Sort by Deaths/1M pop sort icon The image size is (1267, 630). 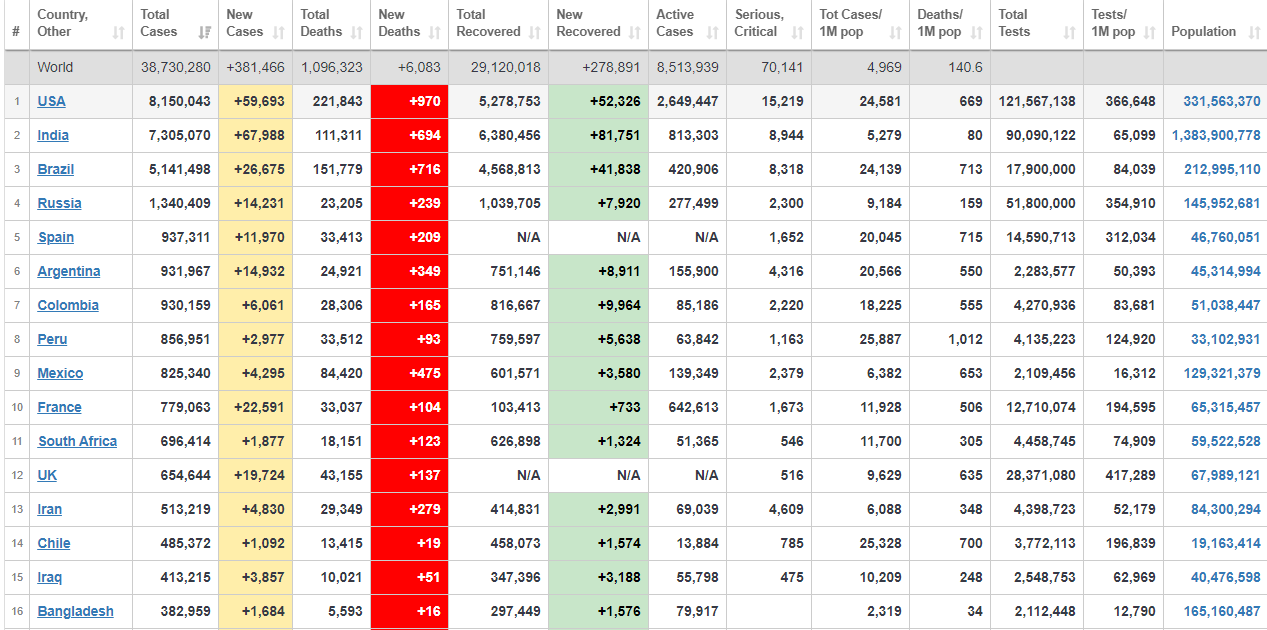click(977, 32)
